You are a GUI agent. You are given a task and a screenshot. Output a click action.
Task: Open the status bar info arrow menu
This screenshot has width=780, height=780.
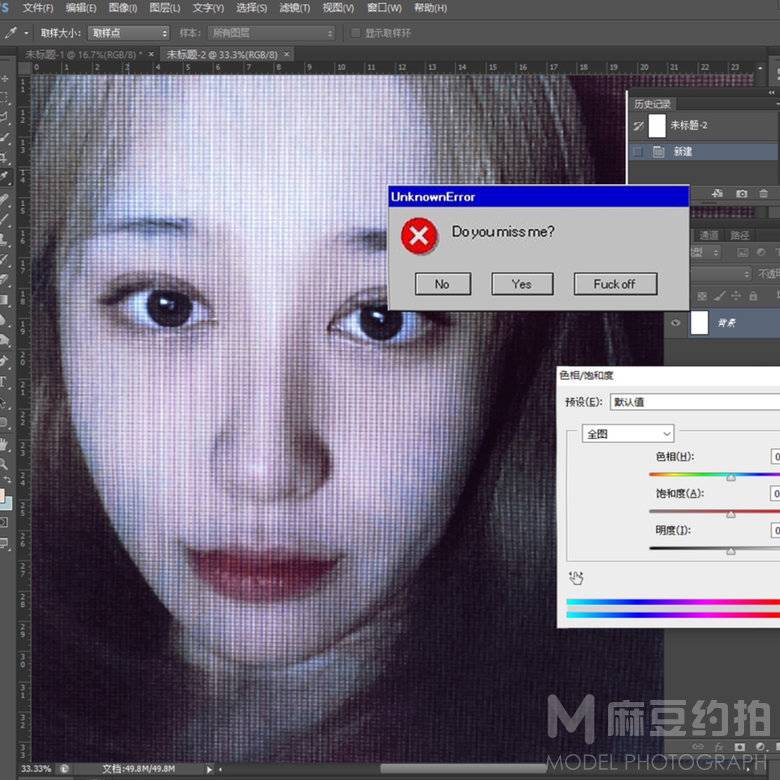[209, 769]
